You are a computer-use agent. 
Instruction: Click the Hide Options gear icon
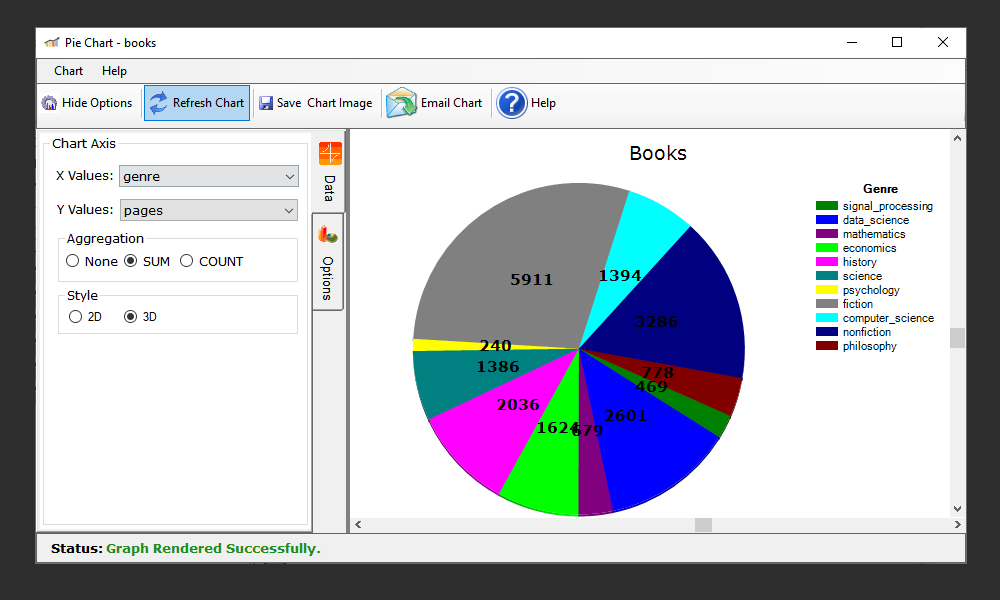pyautogui.click(x=49, y=103)
